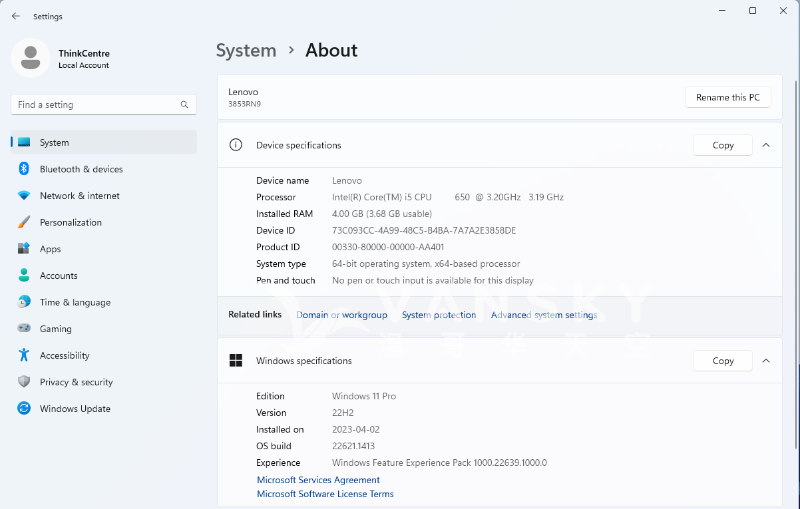Open System protection link
800x509 pixels.
coord(439,315)
